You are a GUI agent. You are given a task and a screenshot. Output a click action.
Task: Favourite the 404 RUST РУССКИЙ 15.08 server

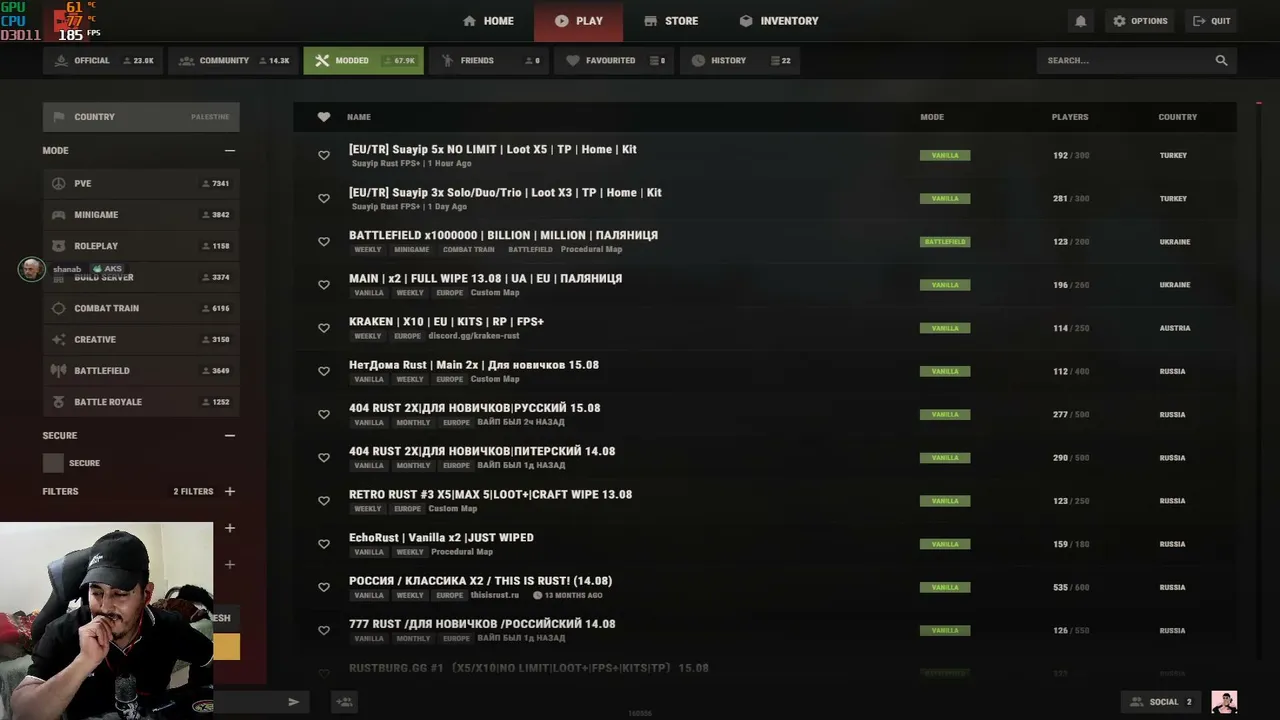pyautogui.click(x=324, y=415)
